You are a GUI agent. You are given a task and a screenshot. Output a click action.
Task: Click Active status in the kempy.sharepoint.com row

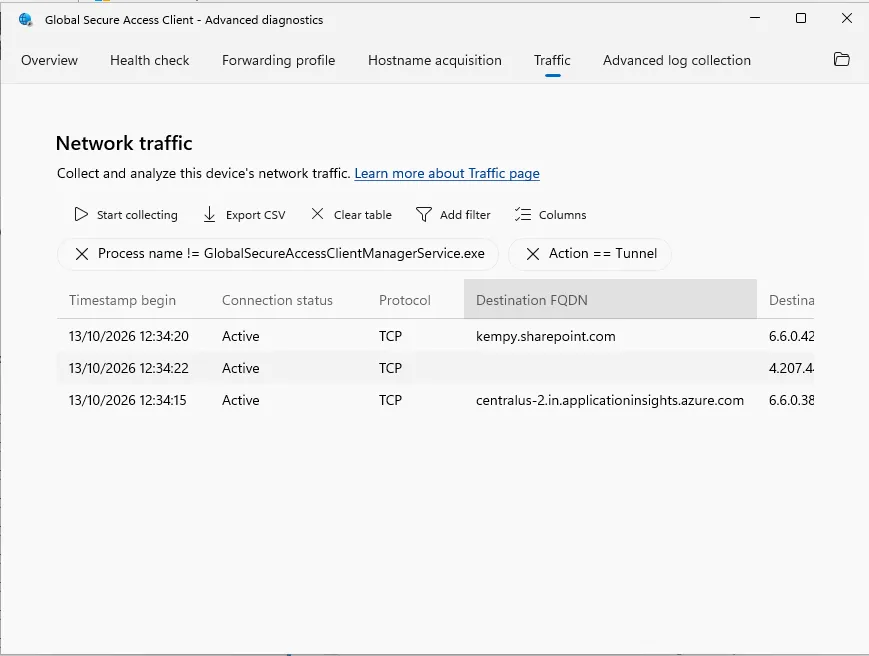pos(241,336)
